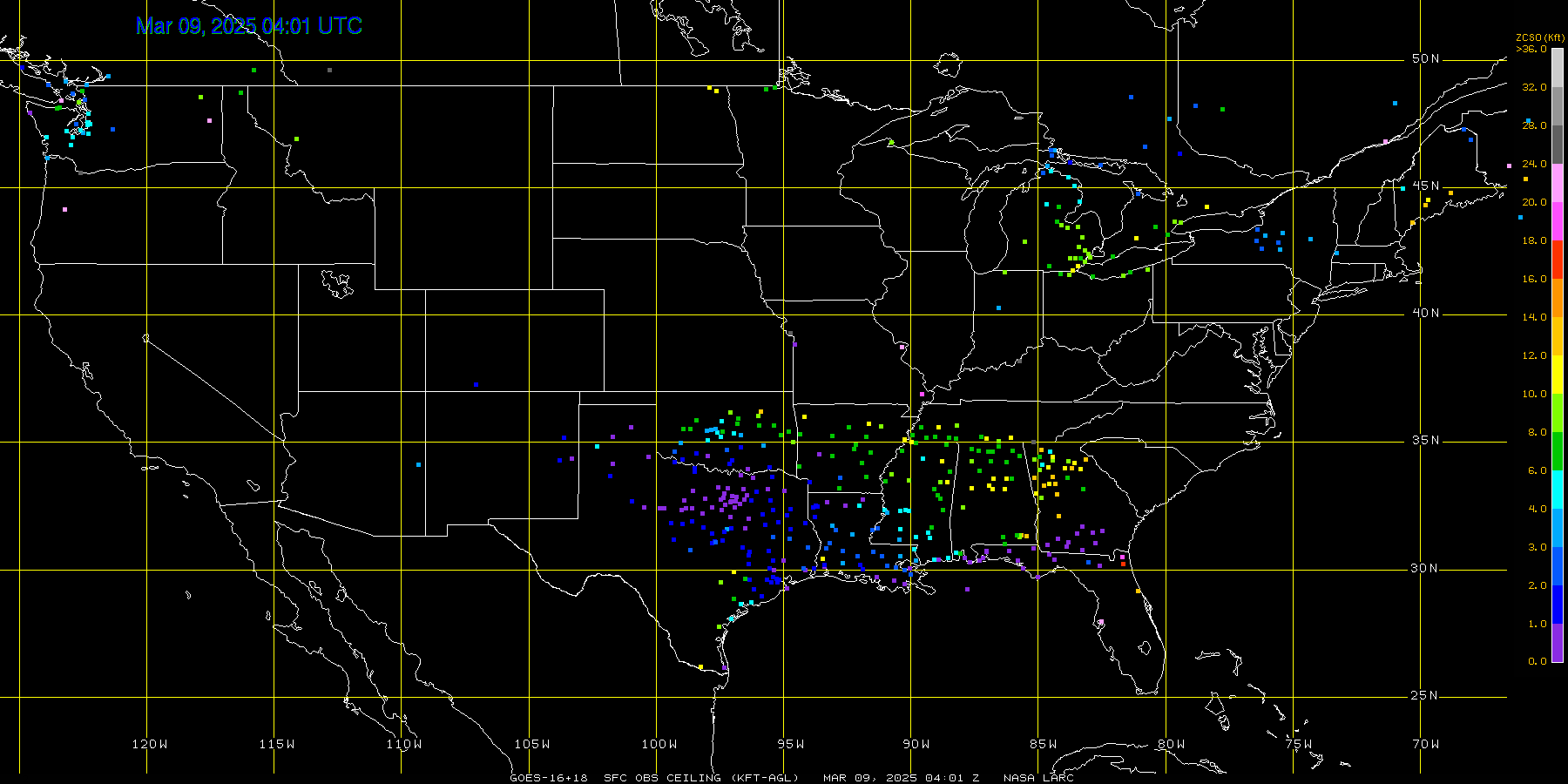Click the SFC OBS CEILING (KFT-AGL) footer caption
The height and width of the screenshot is (784, 1568).
pos(701,778)
